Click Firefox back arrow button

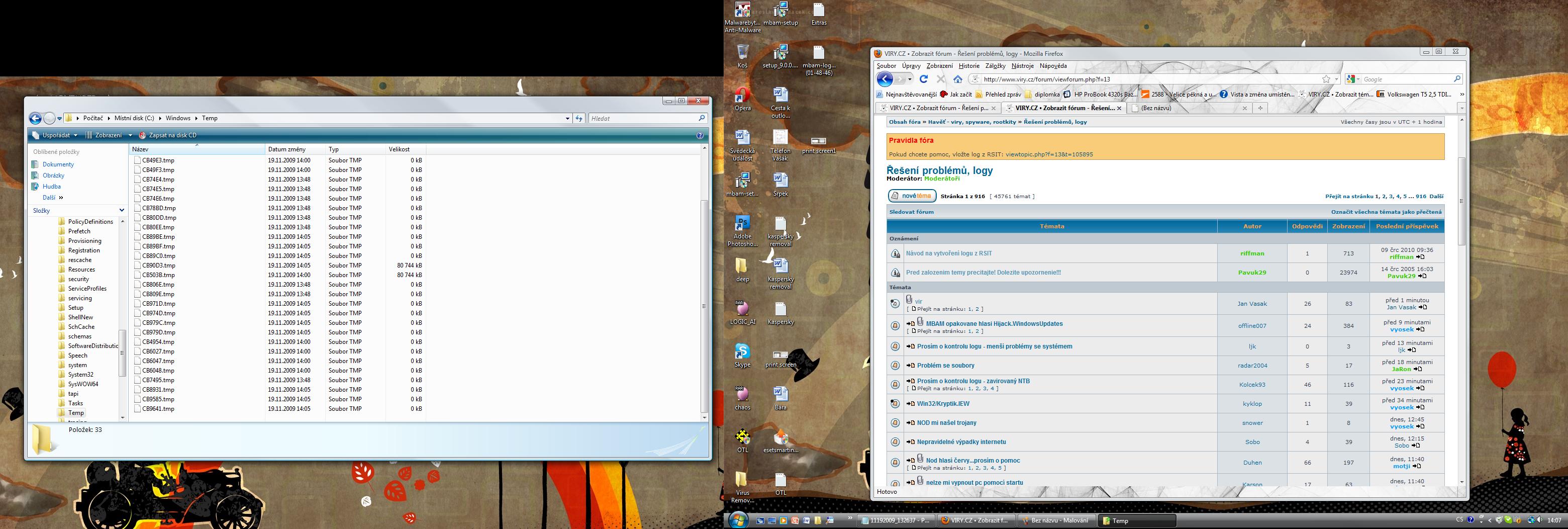[x=885, y=79]
